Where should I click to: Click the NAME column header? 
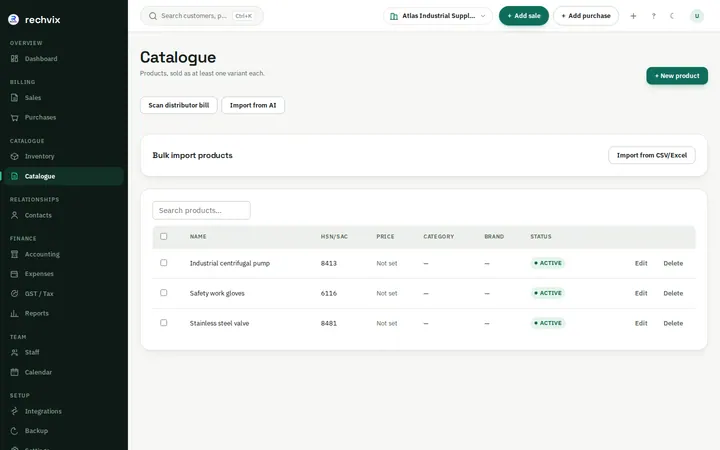pos(198,236)
